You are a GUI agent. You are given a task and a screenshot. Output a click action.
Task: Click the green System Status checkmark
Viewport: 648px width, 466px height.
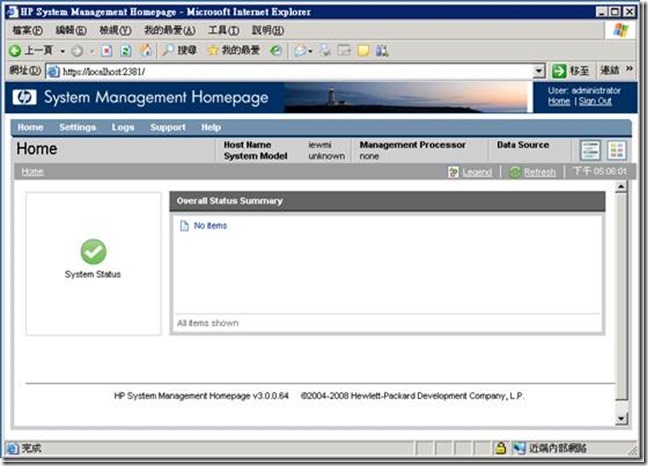(93, 252)
